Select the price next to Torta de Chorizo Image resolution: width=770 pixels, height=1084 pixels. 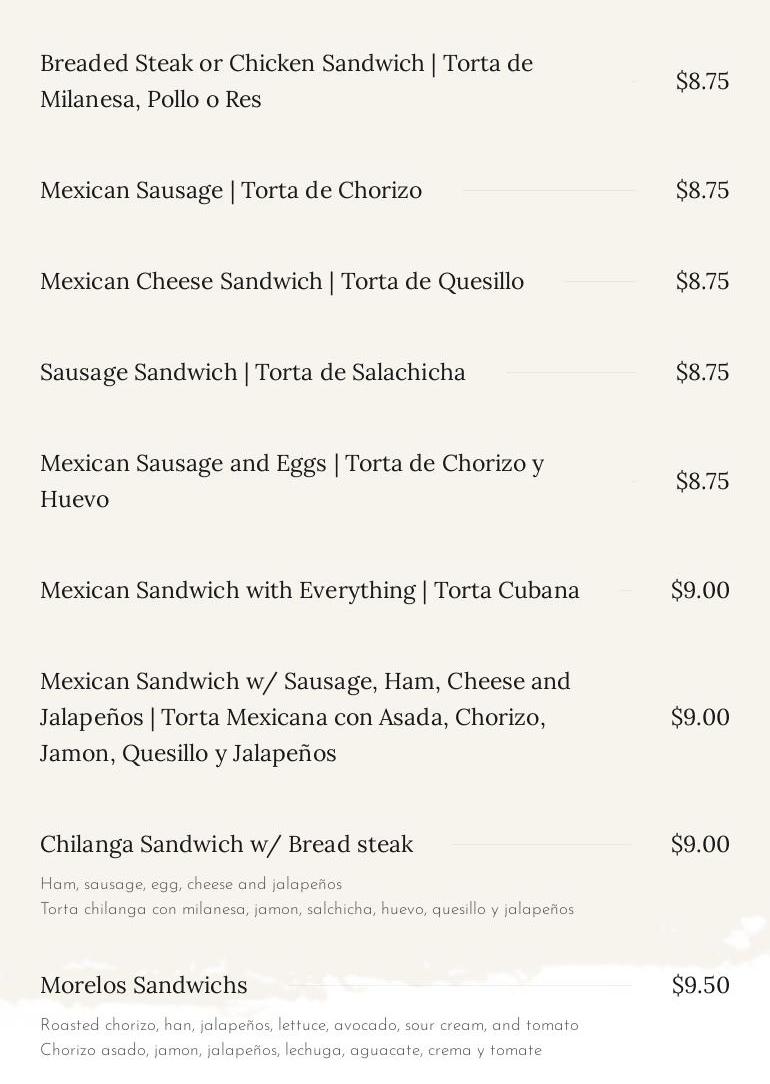coord(702,190)
